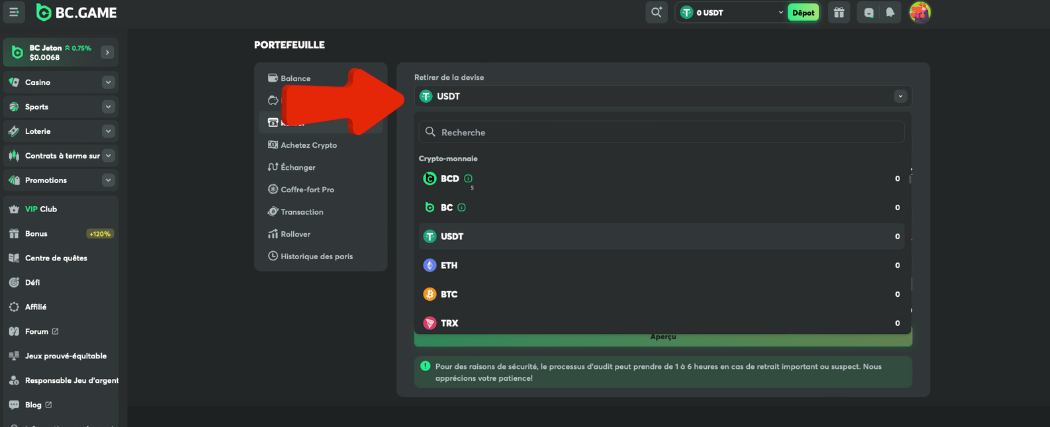Click the Promotions icon in sidebar
This screenshot has height=427, width=1050.
pos(13,180)
